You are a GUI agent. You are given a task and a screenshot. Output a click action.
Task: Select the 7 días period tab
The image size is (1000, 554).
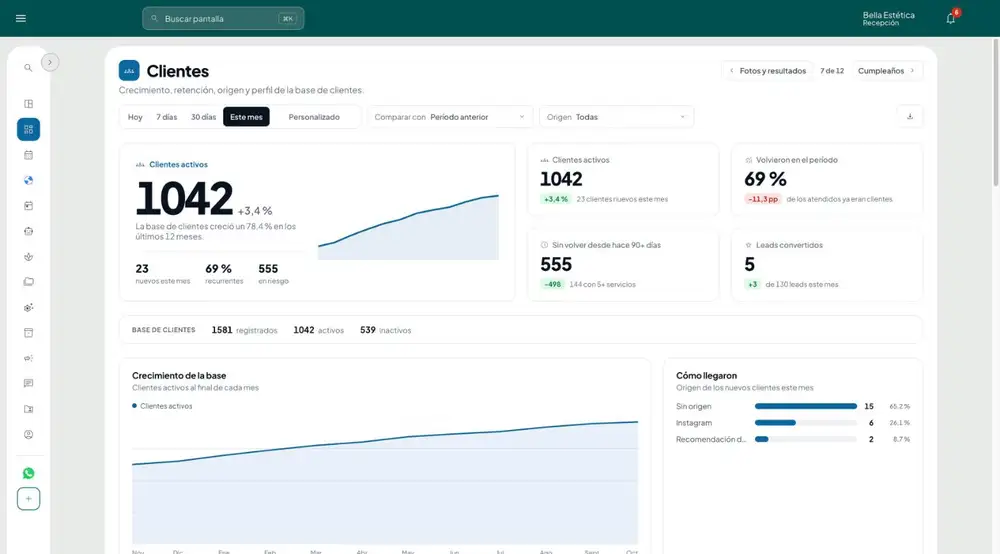tap(166, 117)
